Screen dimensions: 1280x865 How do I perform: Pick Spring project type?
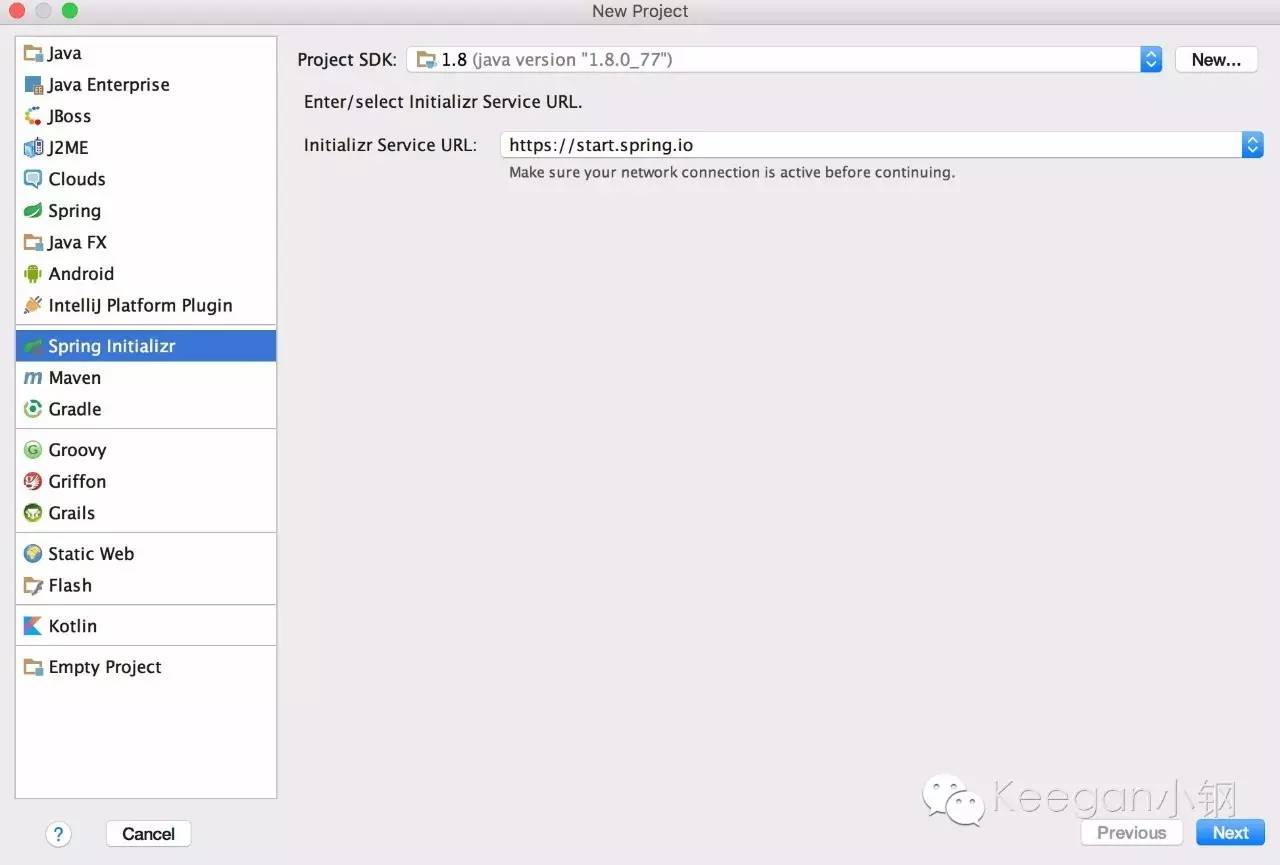pyautogui.click(x=75, y=211)
